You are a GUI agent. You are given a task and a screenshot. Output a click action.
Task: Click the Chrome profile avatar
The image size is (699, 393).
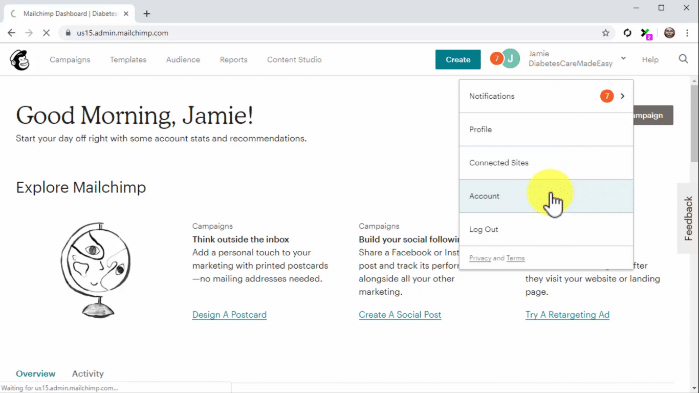coord(669,33)
